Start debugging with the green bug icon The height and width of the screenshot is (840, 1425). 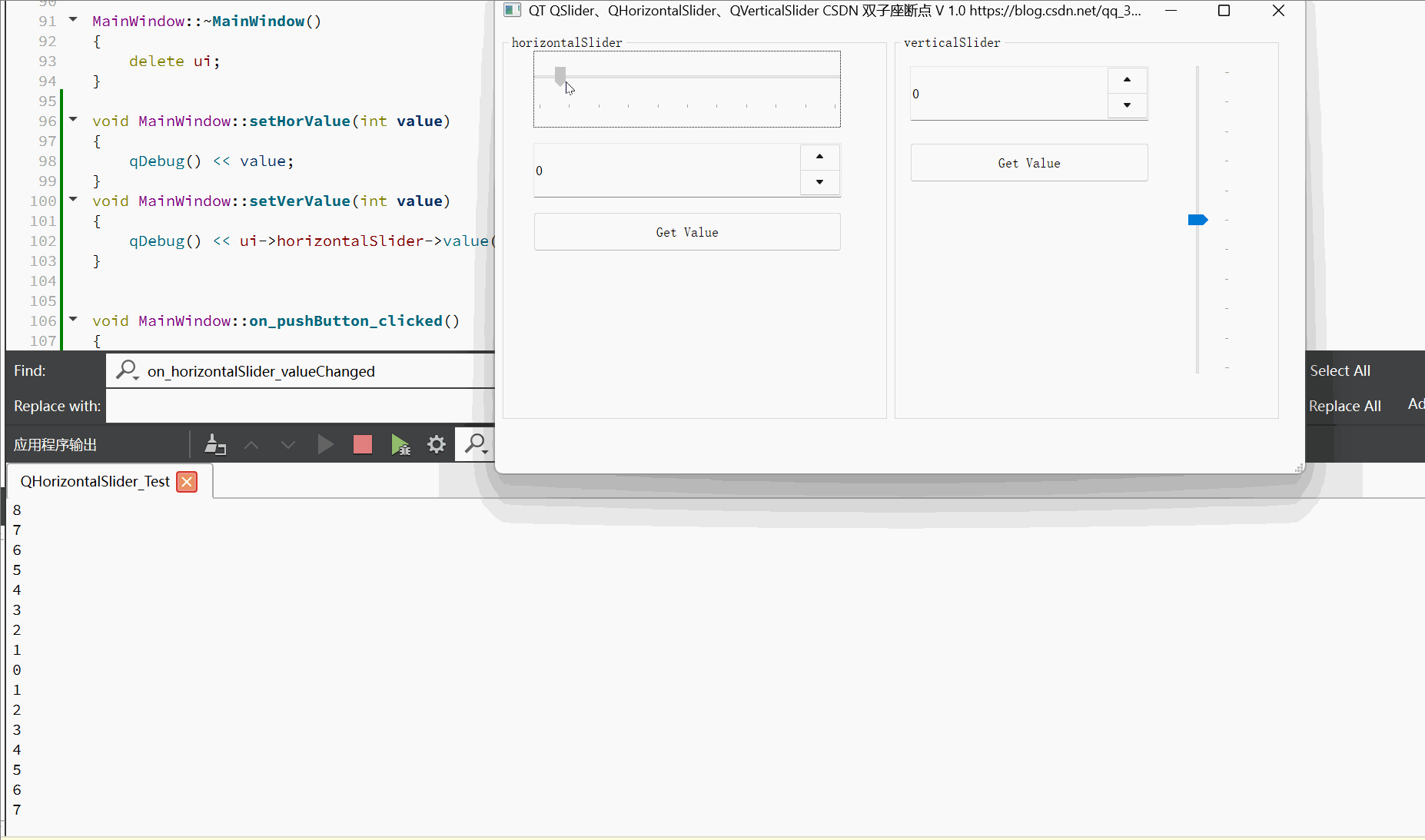click(400, 444)
